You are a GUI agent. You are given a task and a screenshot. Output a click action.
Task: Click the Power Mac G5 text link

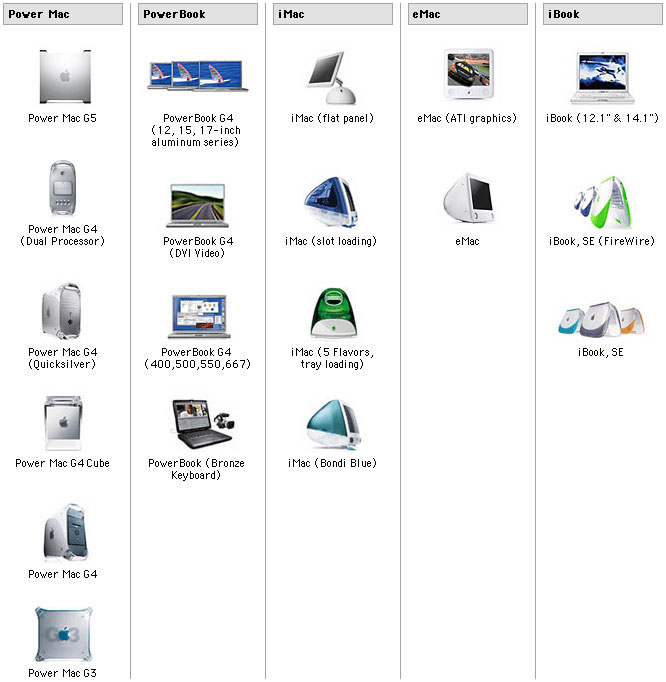[x=63, y=118]
